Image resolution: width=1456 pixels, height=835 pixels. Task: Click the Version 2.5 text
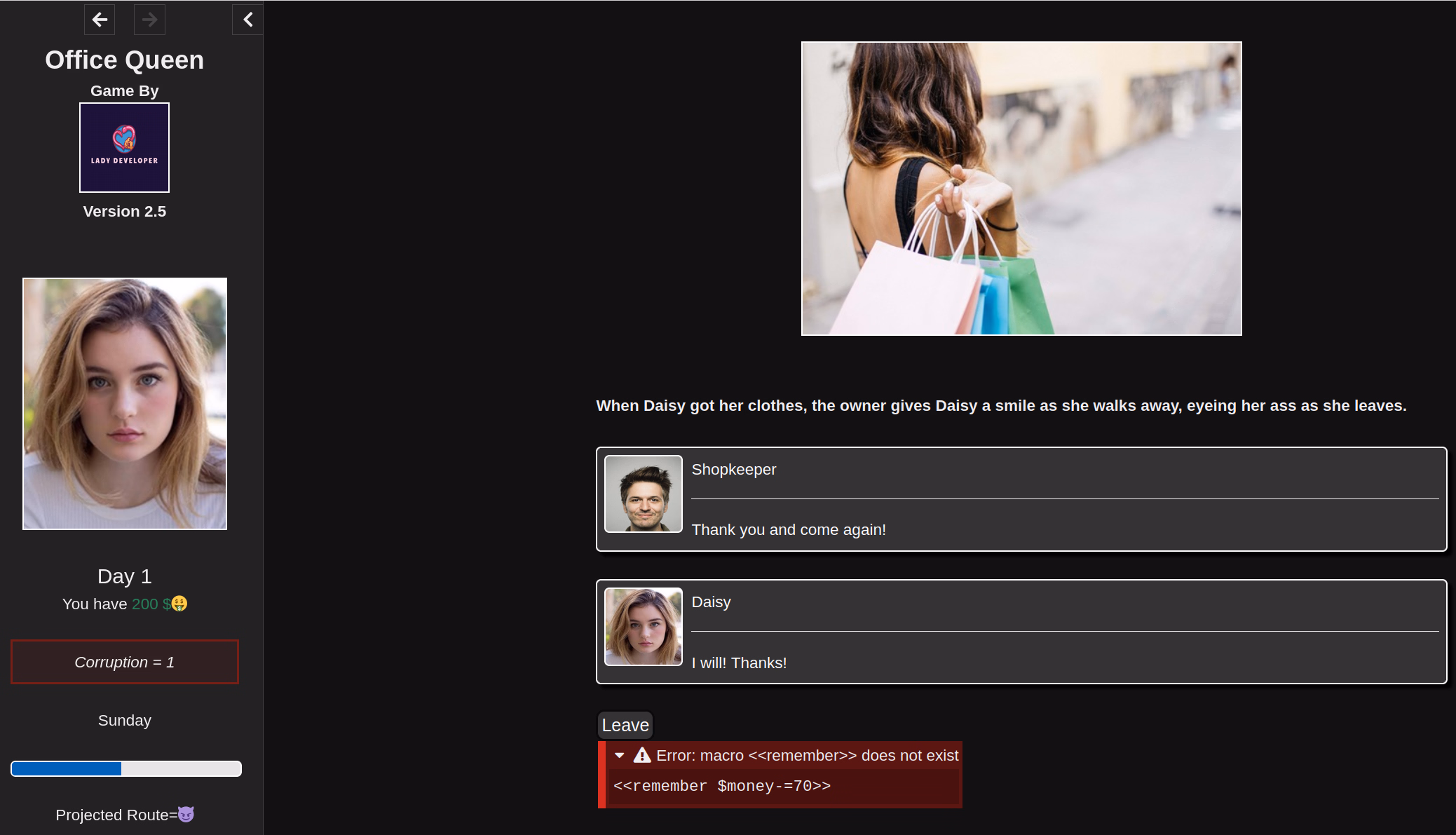pos(125,212)
